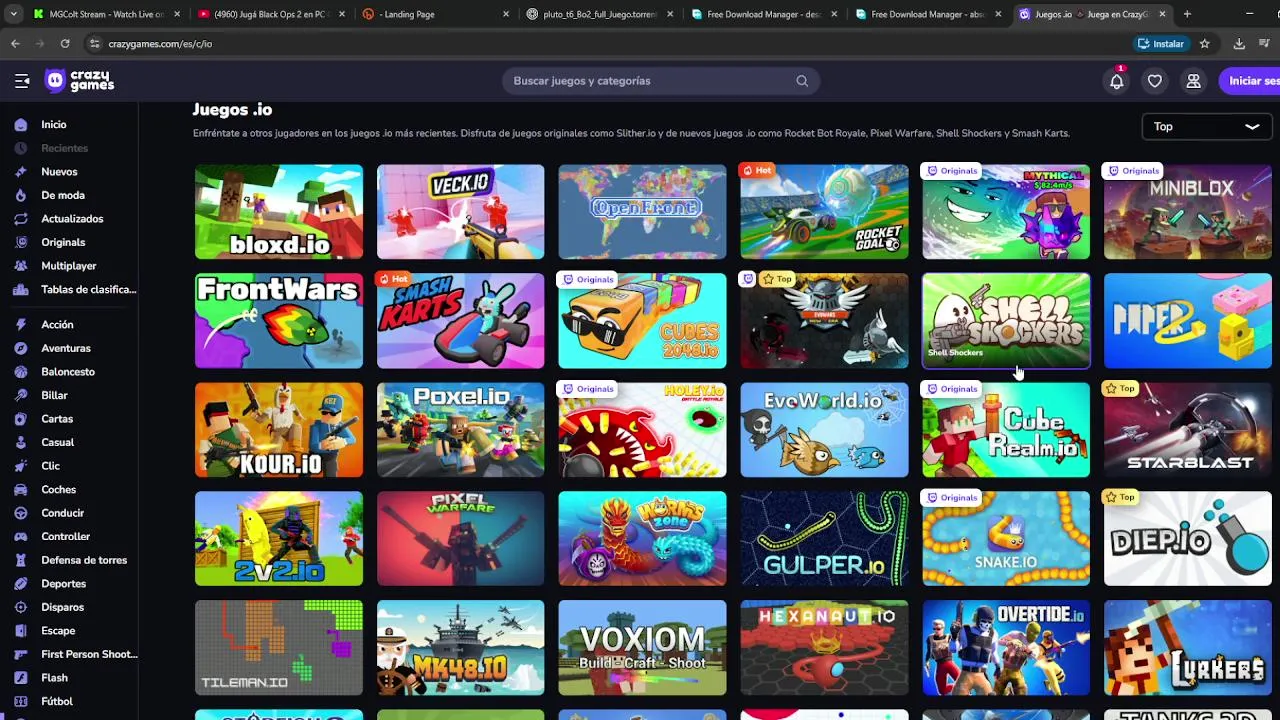Click the Baloncesto category icon
The image size is (1280, 720).
point(20,372)
